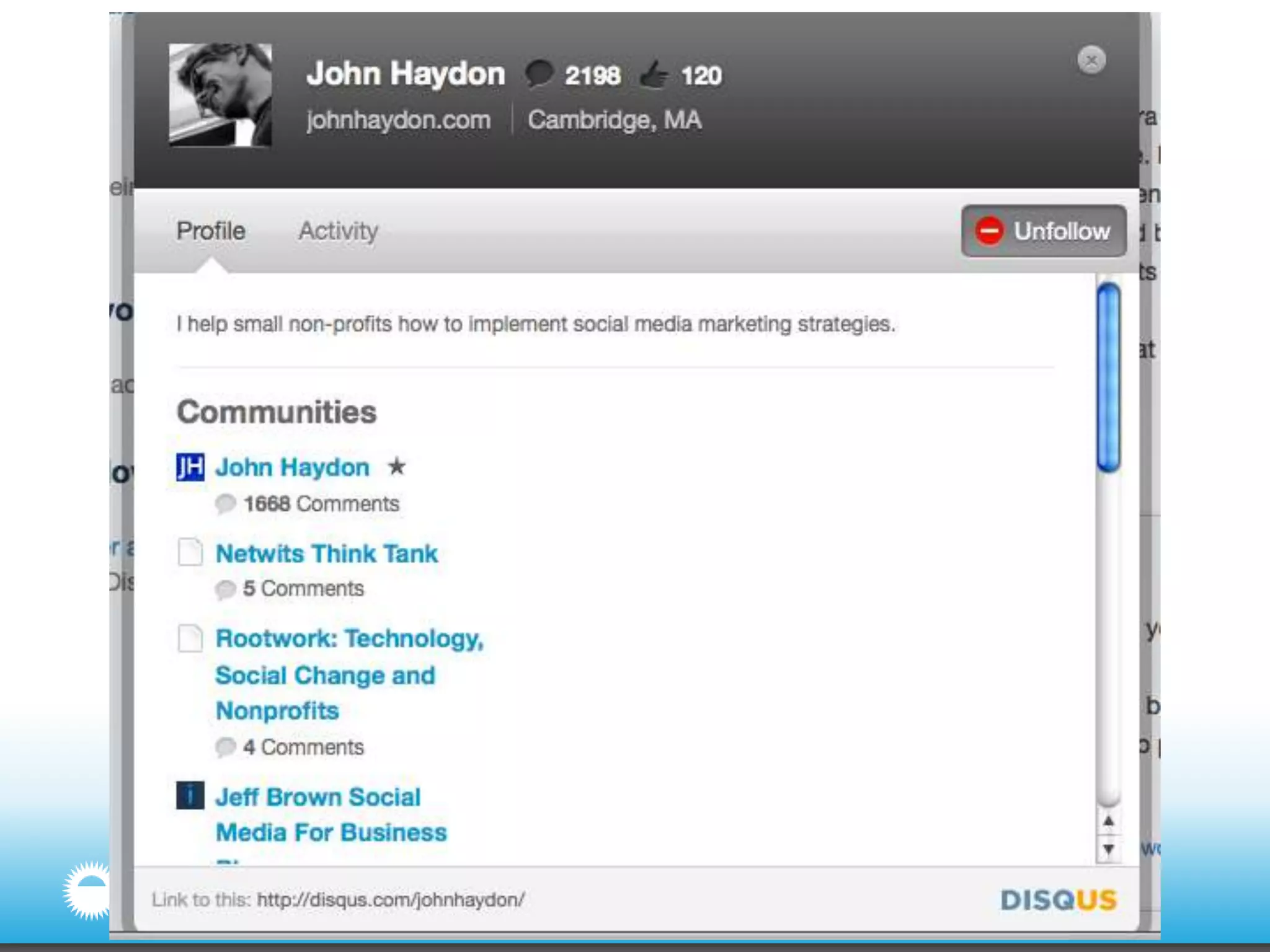Click the red minus icon in Unfollow

pos(988,231)
